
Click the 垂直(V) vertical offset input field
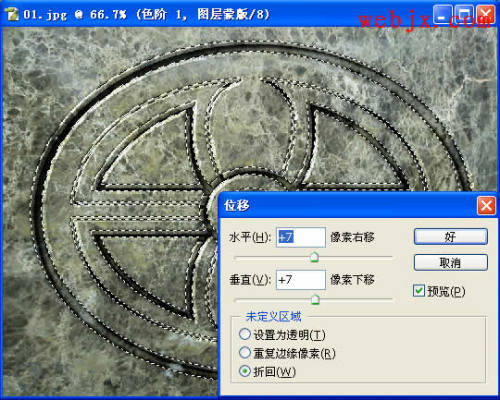point(301,280)
